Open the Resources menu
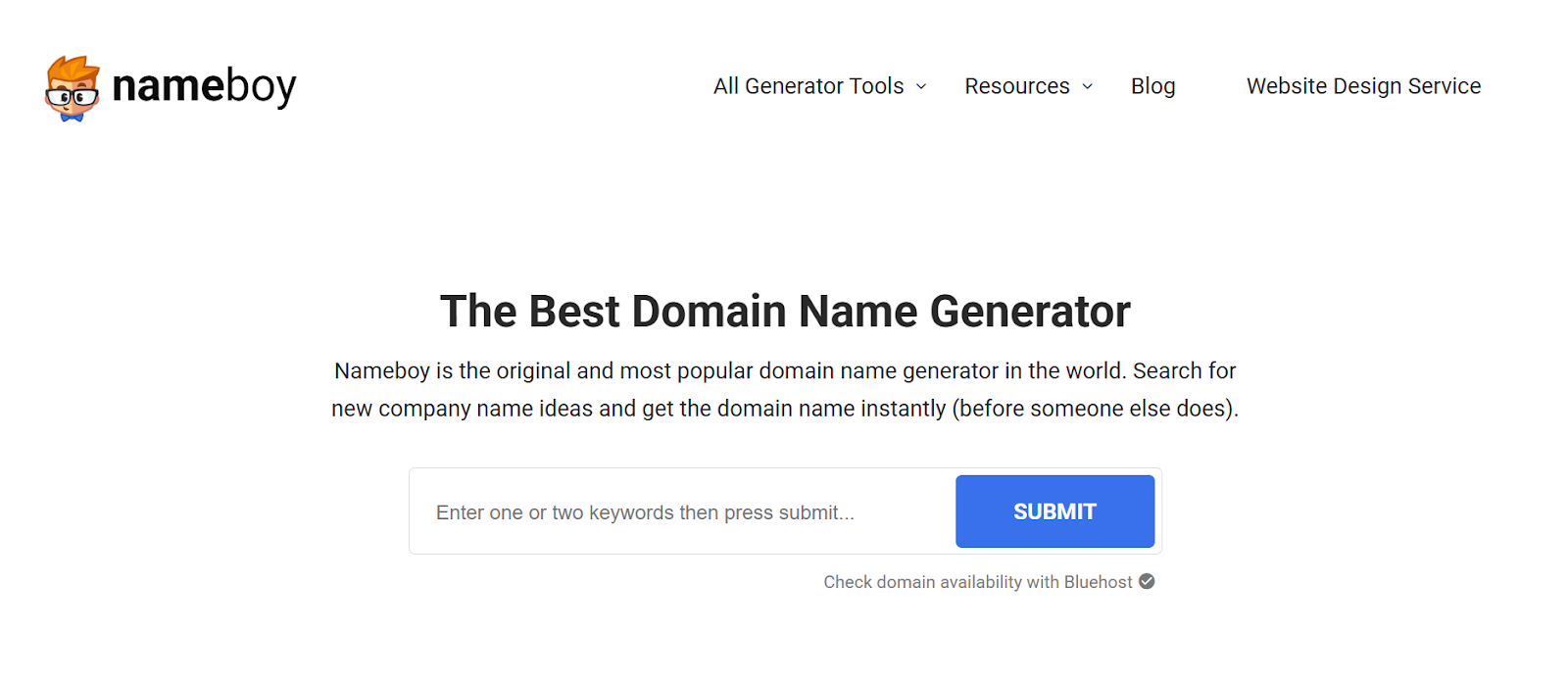The height and width of the screenshot is (681, 1568). [x=1016, y=86]
